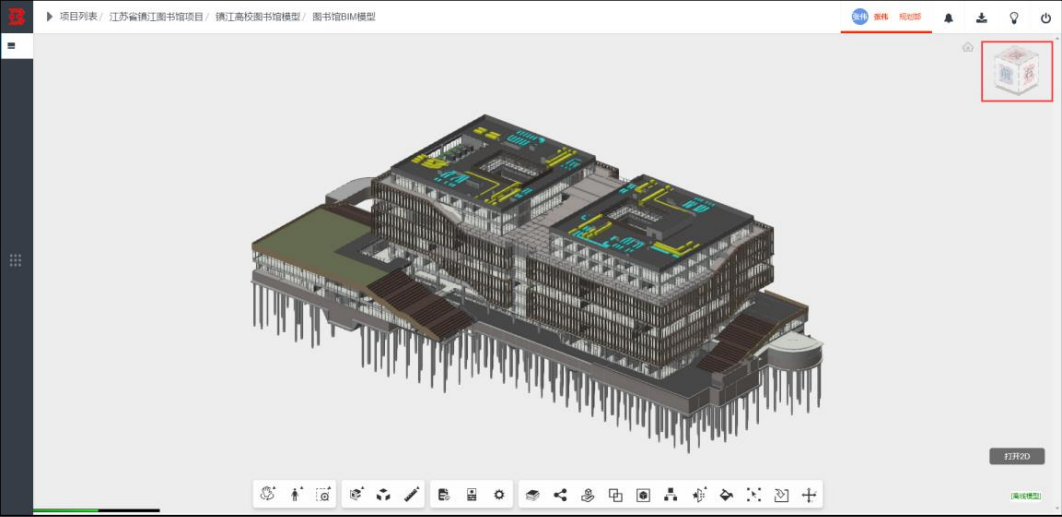
Task: Choose the paint bucket color tool
Action: click(x=726, y=495)
